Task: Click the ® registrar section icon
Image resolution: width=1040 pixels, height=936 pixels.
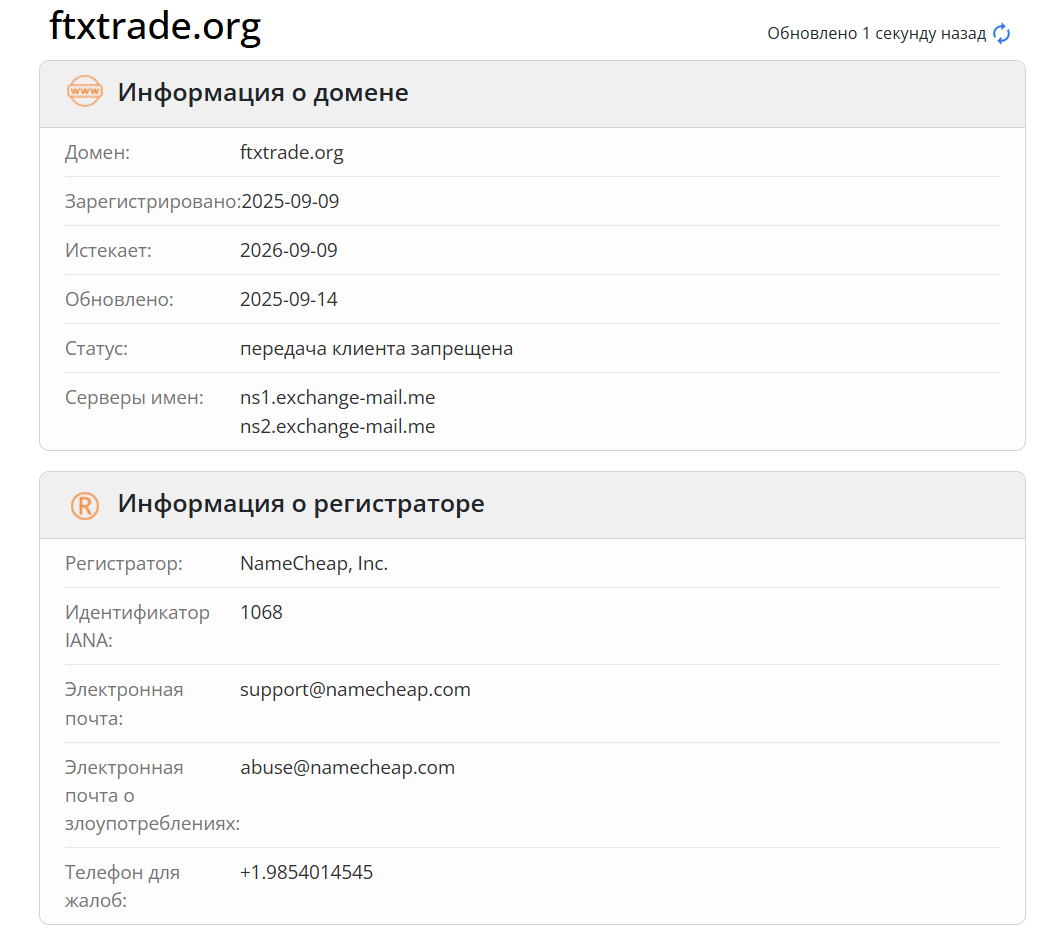Action: pos(85,504)
